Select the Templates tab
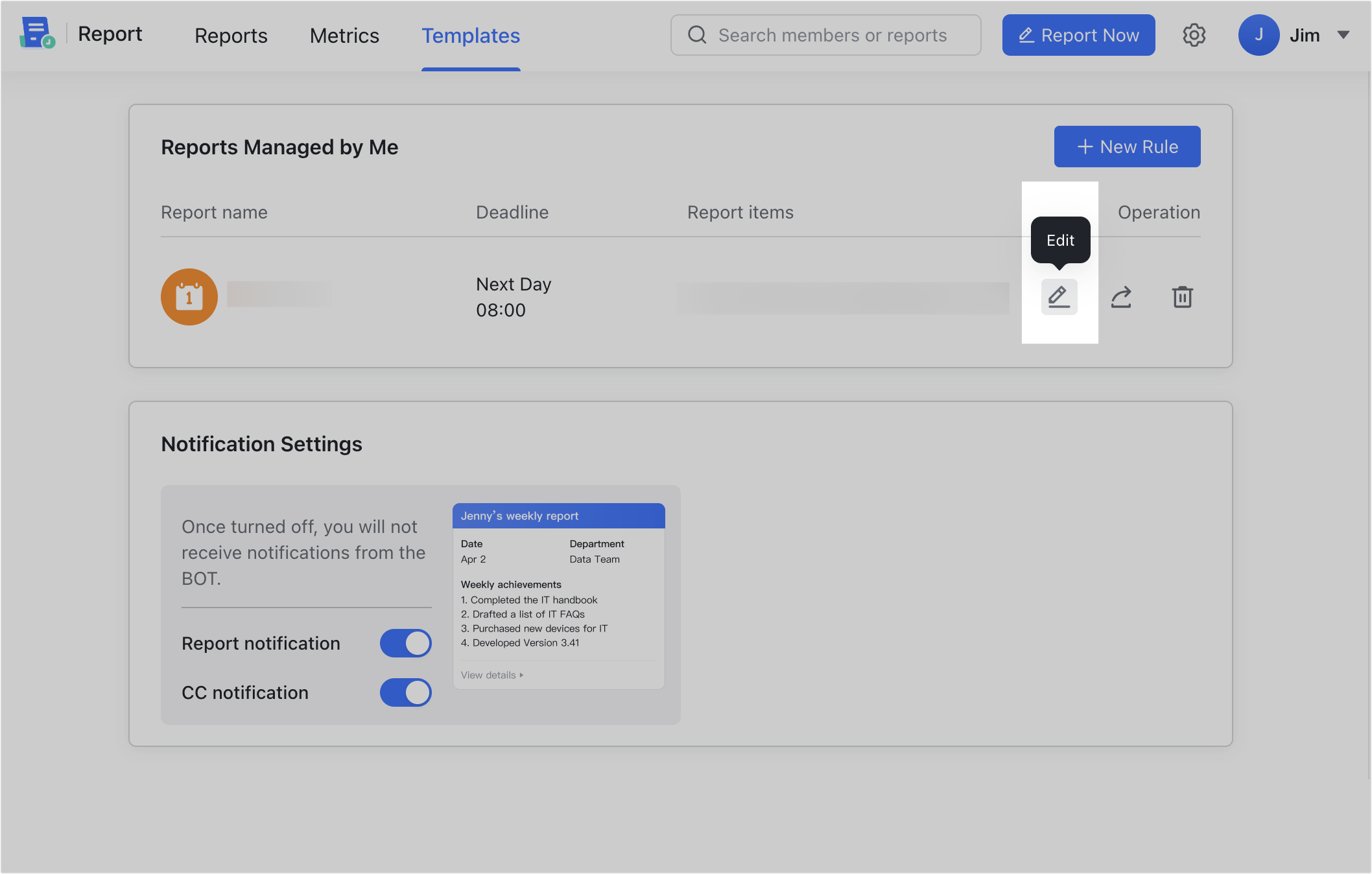This screenshot has width=1372, height=874. pyautogui.click(x=471, y=36)
